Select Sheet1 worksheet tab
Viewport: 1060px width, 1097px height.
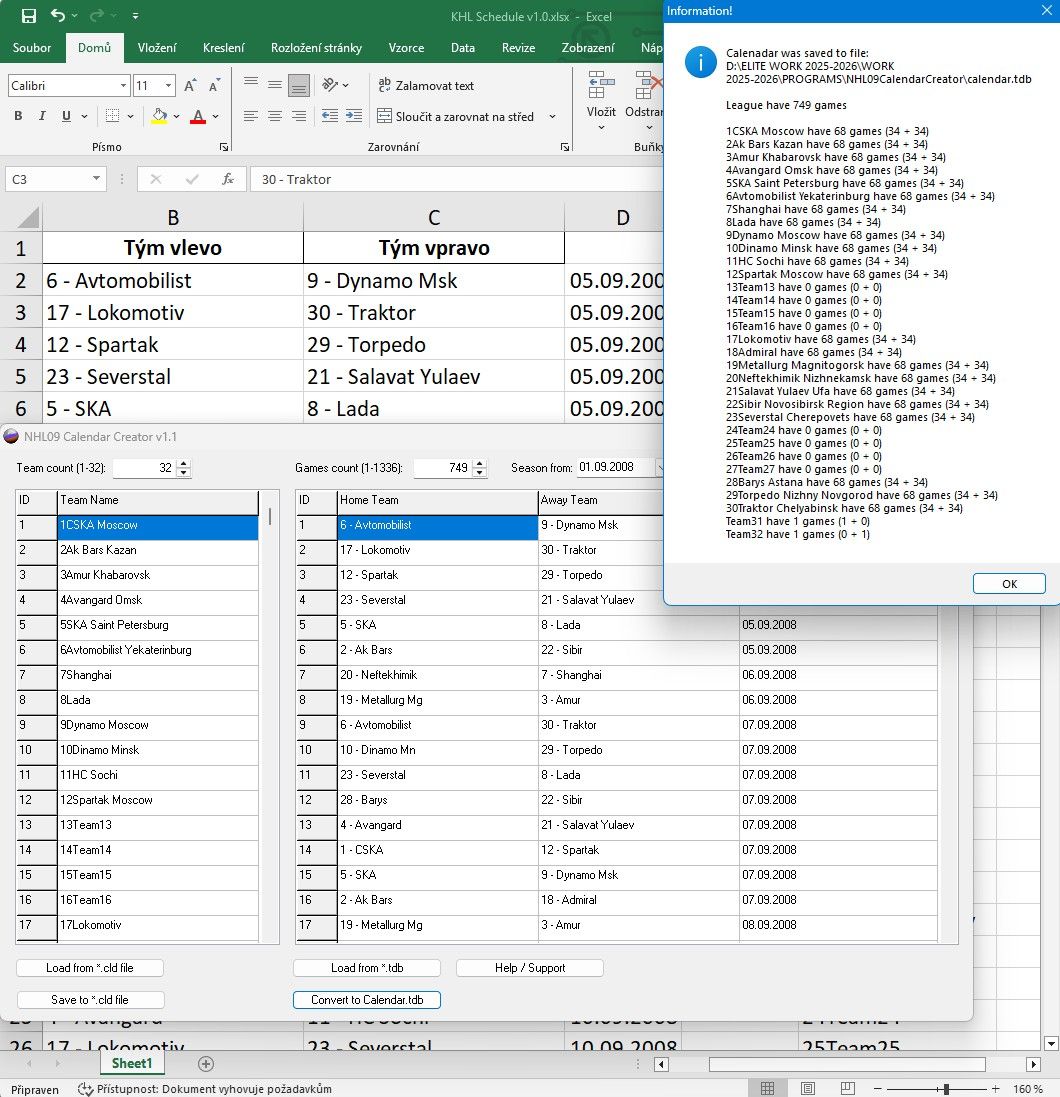(x=132, y=1063)
